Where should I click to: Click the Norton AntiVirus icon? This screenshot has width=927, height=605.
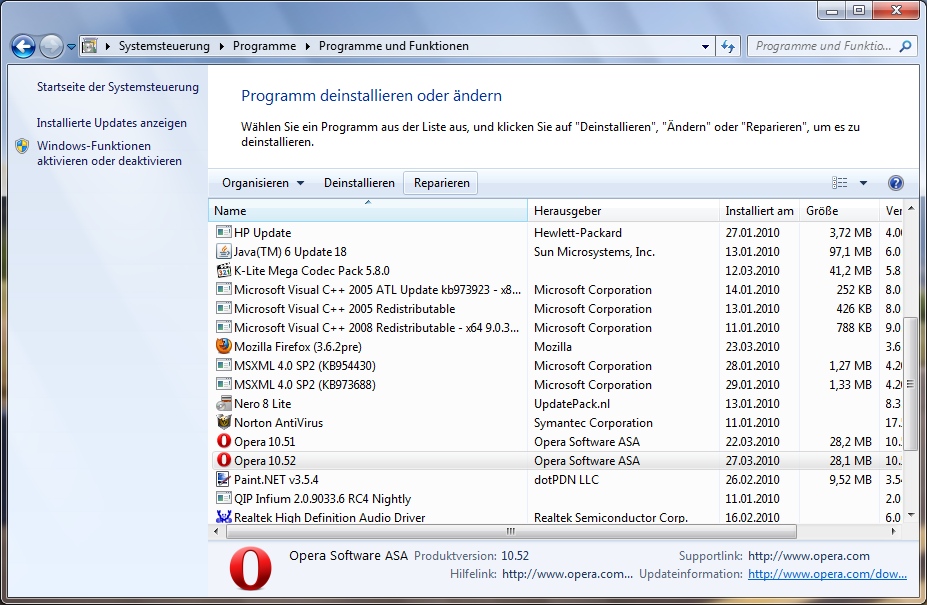click(x=223, y=422)
